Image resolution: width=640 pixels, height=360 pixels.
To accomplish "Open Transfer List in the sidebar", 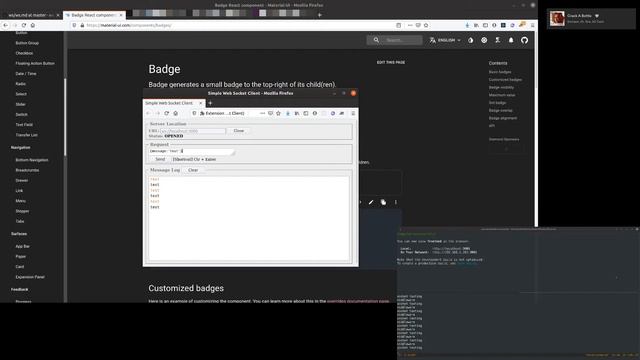I will [x=27, y=135].
